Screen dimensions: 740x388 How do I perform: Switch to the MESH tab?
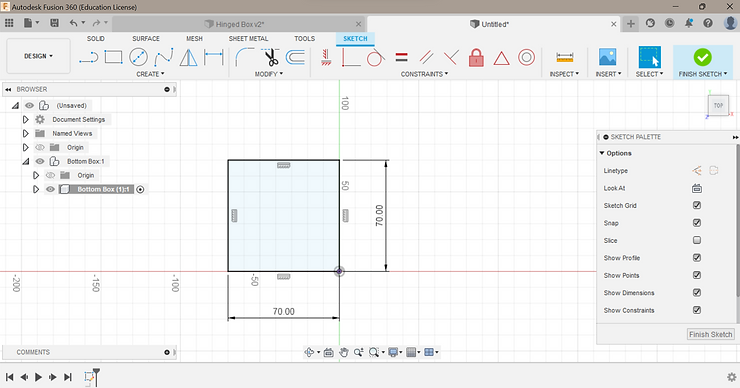pyautogui.click(x=194, y=39)
